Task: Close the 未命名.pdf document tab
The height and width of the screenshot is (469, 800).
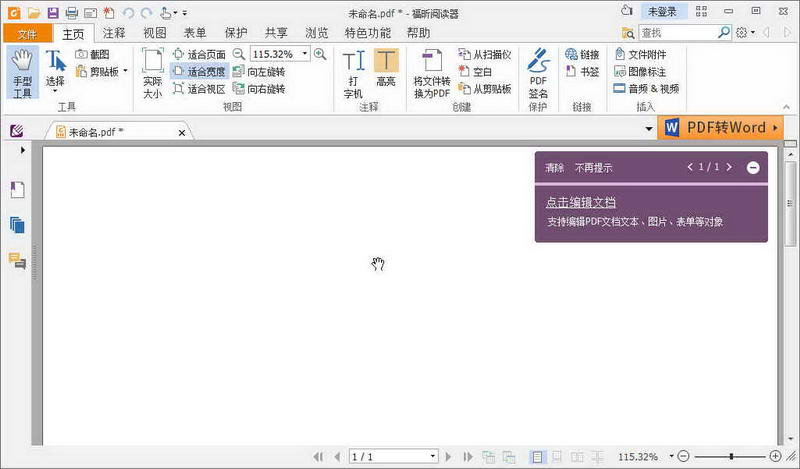Action: [182, 133]
